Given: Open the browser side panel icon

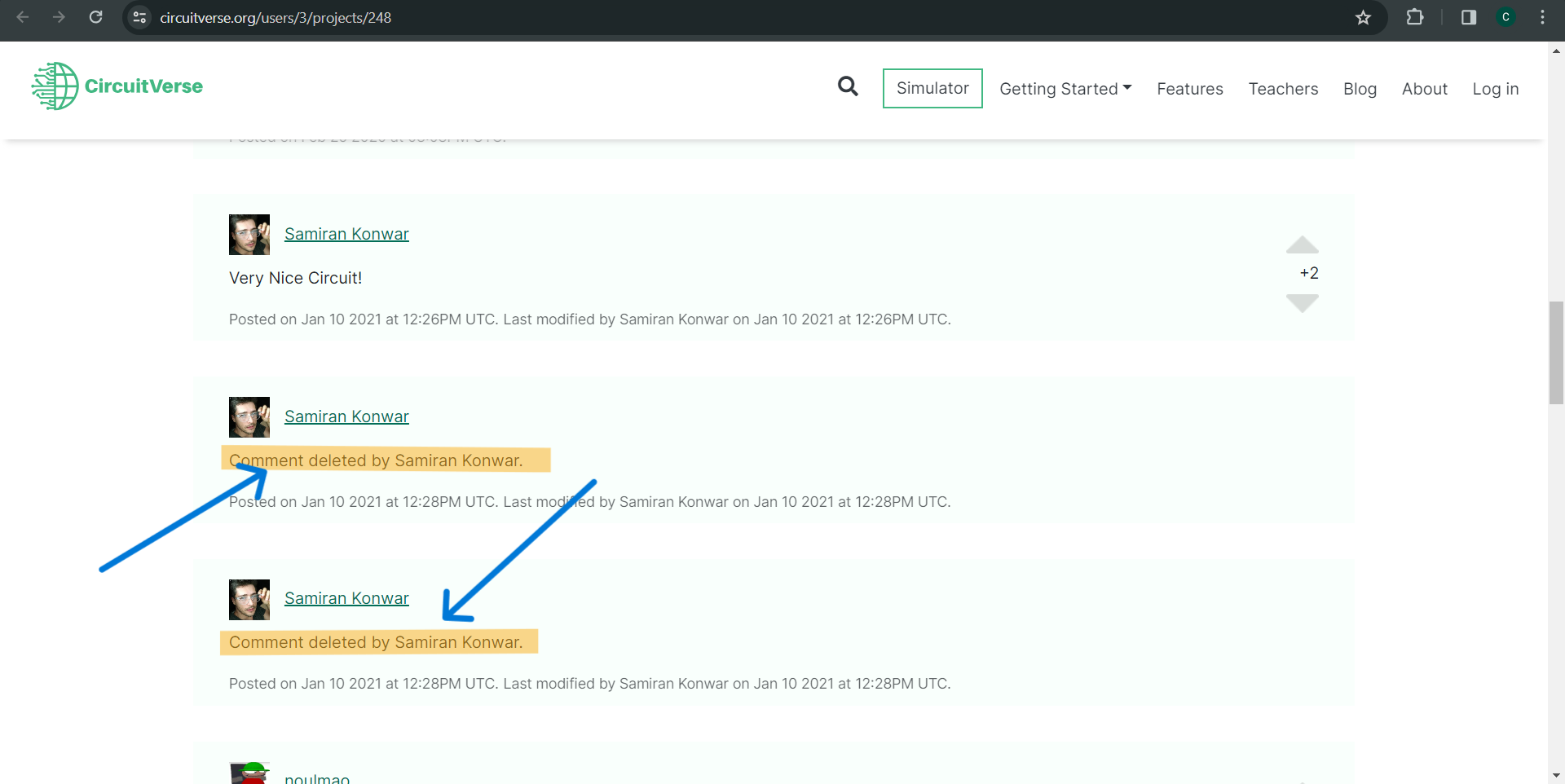Looking at the screenshot, I should [x=1468, y=17].
